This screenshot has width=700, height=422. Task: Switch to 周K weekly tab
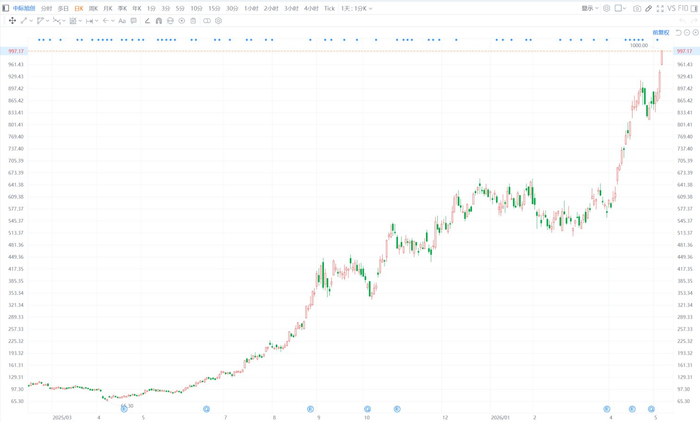[93, 8]
